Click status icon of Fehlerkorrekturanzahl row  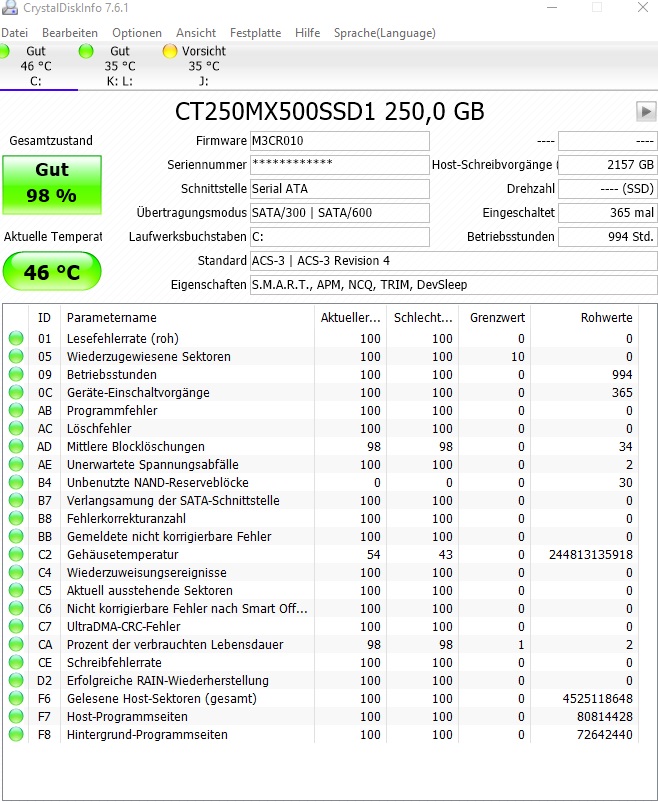[16, 518]
